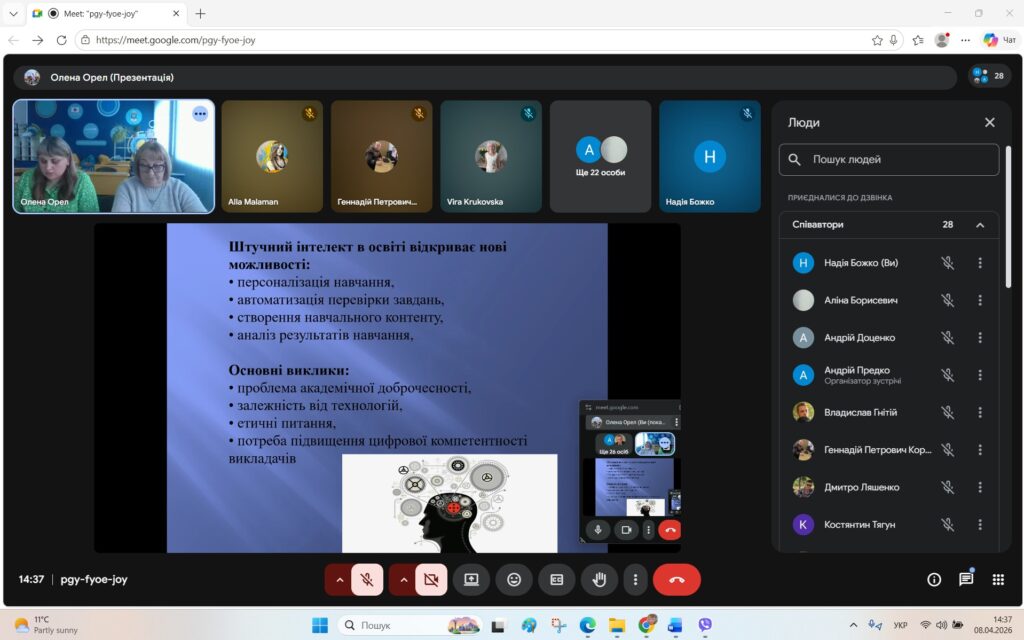Open the activities grid icon

998,579
